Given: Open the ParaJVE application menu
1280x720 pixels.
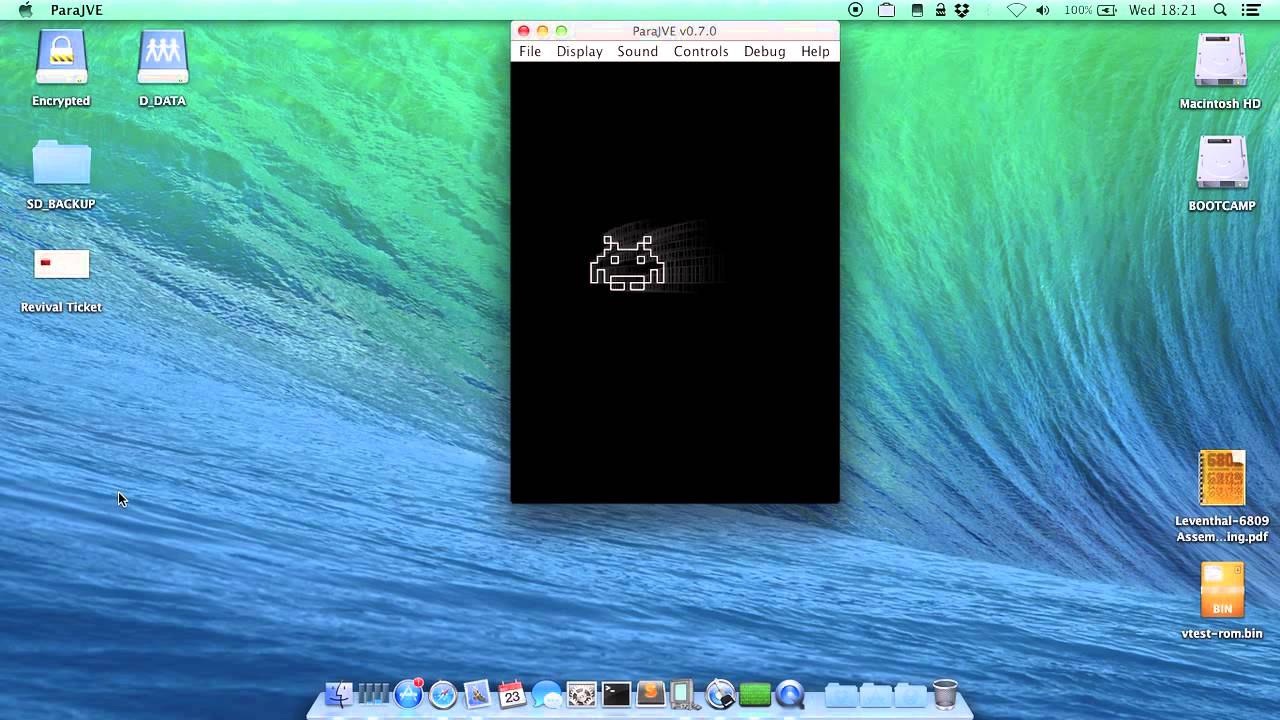Looking at the screenshot, I should tap(77, 10).
